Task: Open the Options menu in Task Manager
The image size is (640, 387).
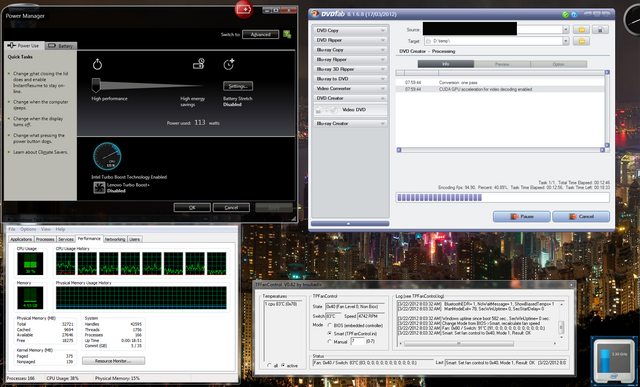Action: 28,229
